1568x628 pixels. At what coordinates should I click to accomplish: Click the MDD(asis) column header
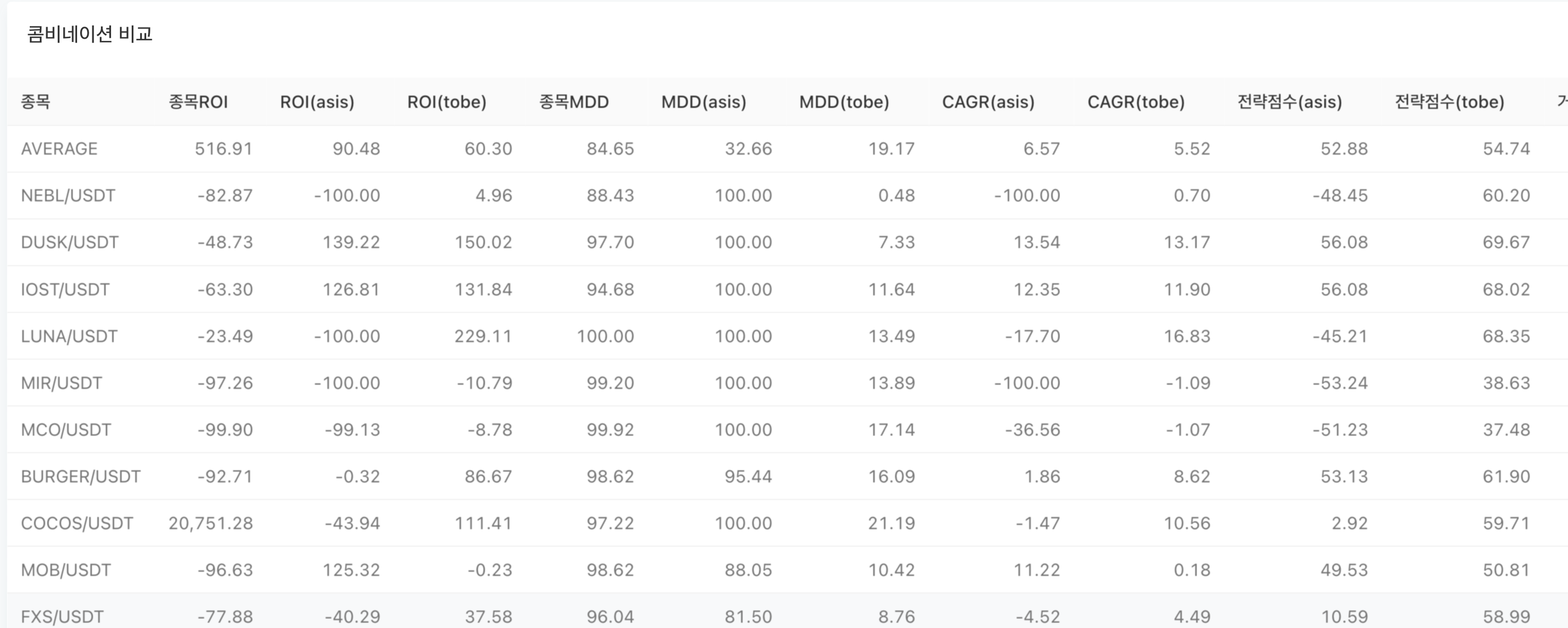click(x=704, y=101)
